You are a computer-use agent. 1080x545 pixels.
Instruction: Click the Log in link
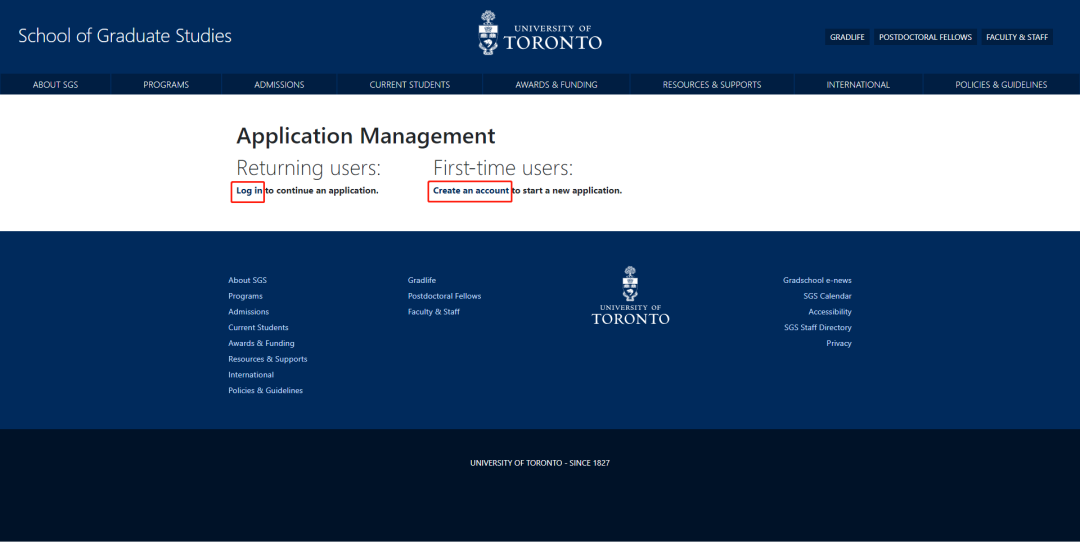tap(249, 191)
